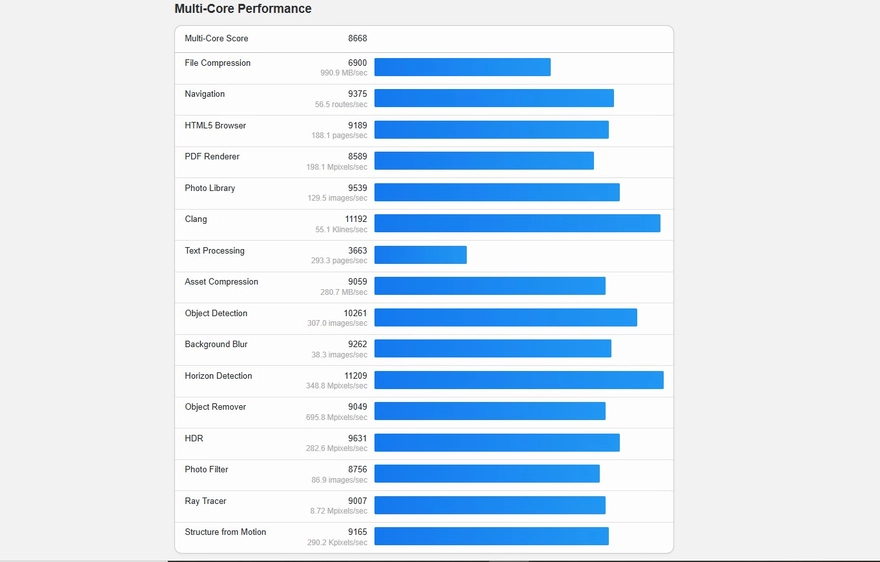Click the PDF Renderer score bar

coord(484,161)
